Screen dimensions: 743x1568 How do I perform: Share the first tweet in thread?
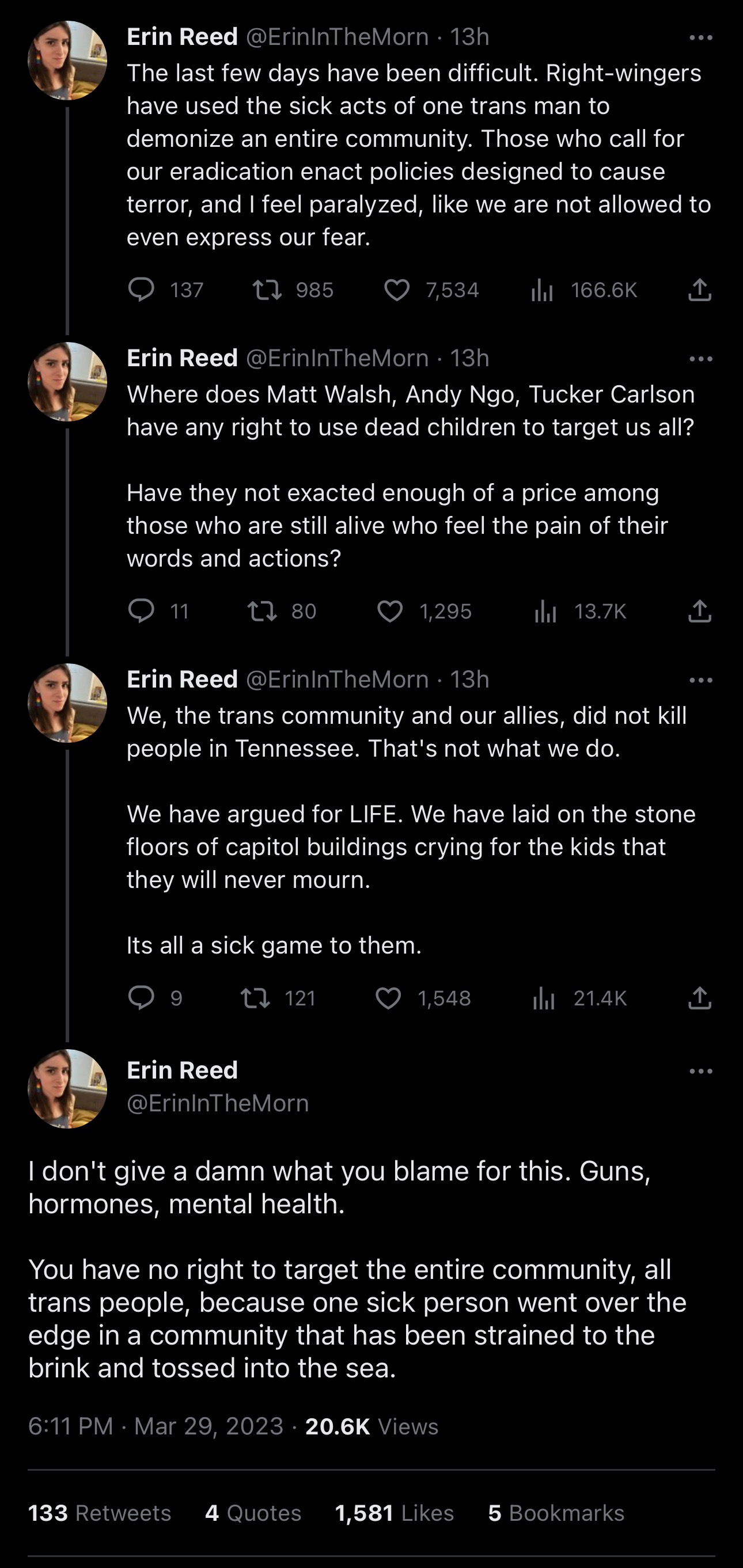tap(700, 290)
